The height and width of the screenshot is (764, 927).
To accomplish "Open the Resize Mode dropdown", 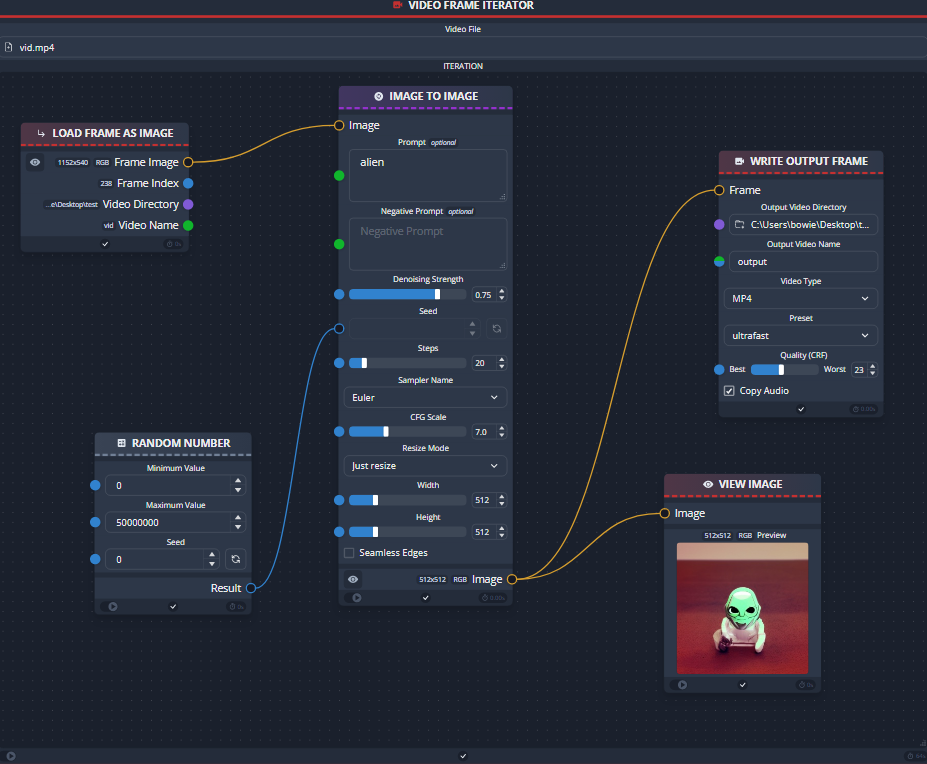I will point(427,465).
